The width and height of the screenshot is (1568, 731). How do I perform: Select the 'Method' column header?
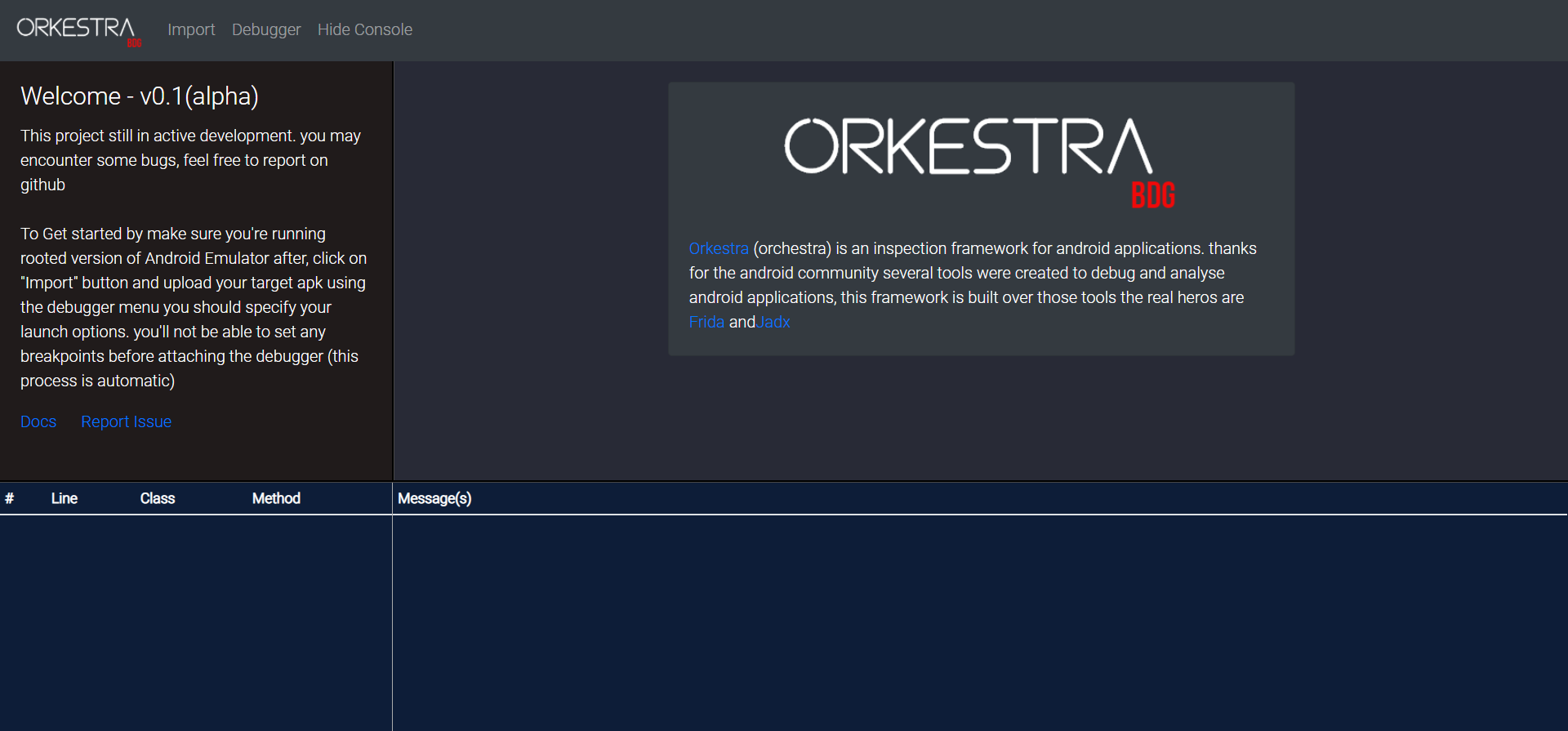tap(276, 498)
